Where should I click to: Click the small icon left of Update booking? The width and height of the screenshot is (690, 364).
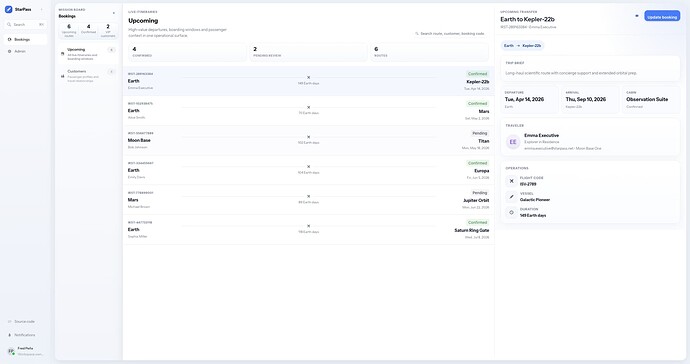pos(637,16)
